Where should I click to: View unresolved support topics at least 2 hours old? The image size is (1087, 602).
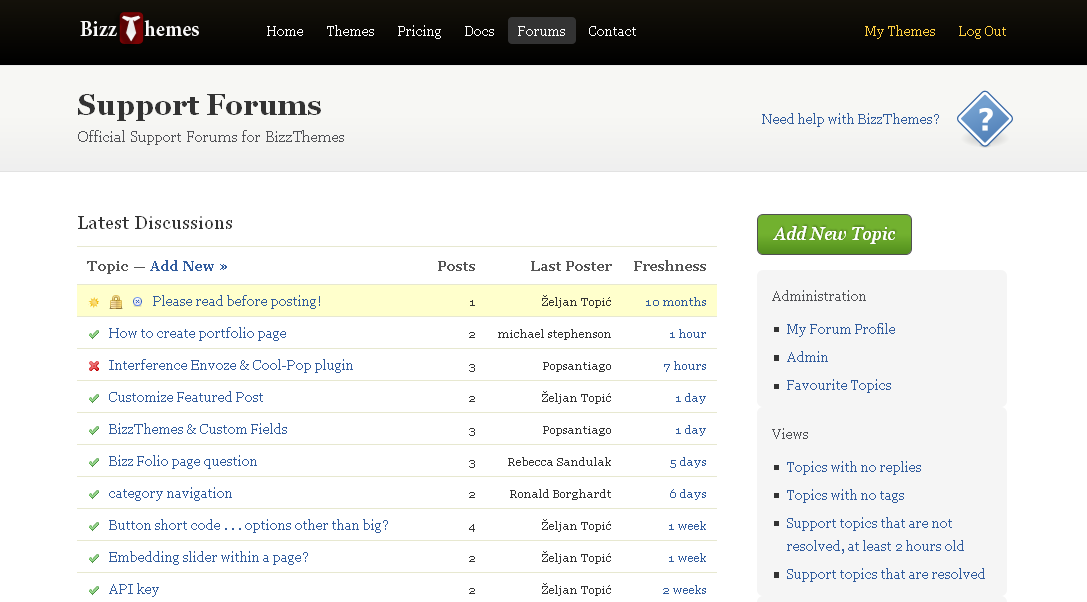875,535
